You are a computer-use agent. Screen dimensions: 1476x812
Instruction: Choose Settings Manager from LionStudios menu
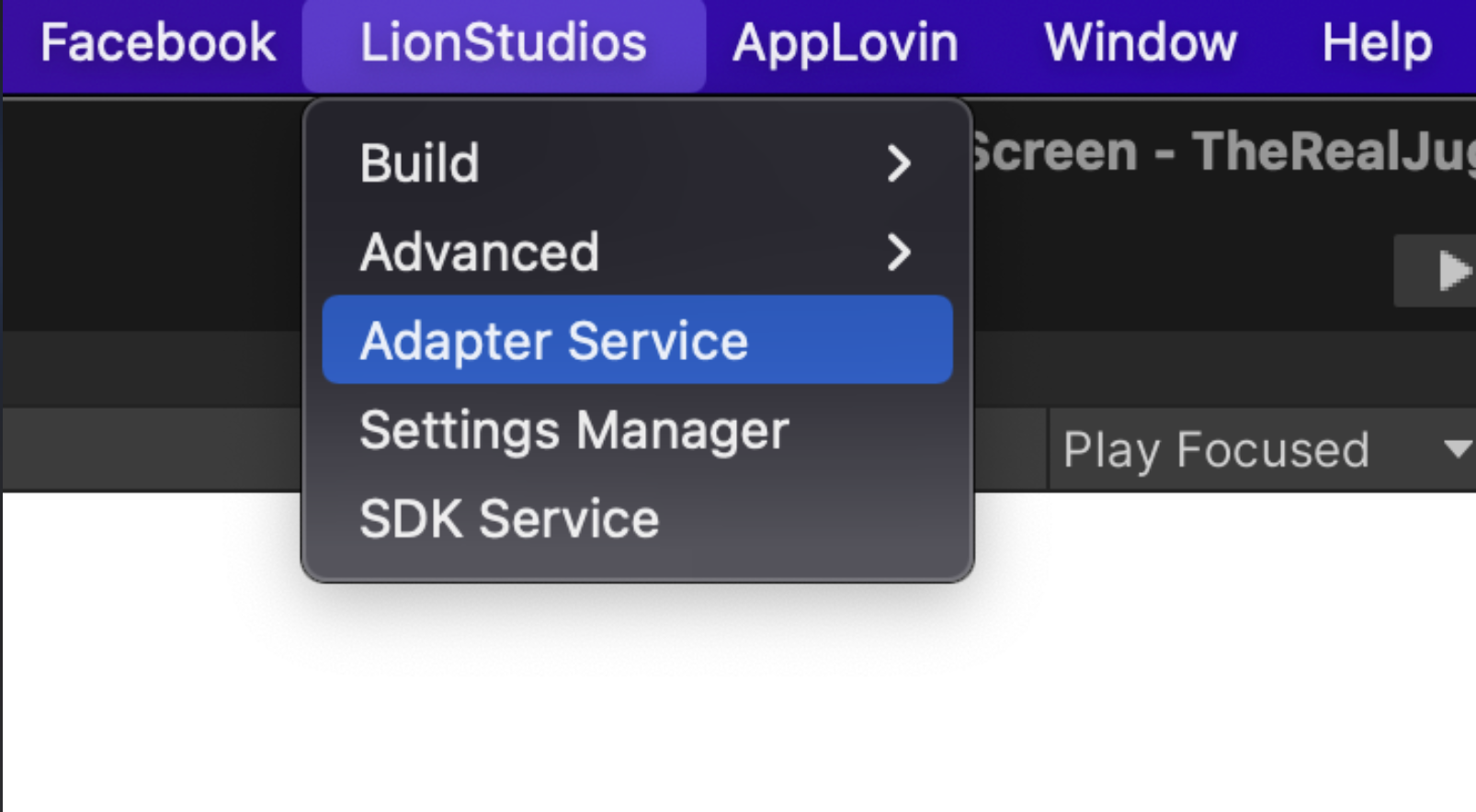637,430
